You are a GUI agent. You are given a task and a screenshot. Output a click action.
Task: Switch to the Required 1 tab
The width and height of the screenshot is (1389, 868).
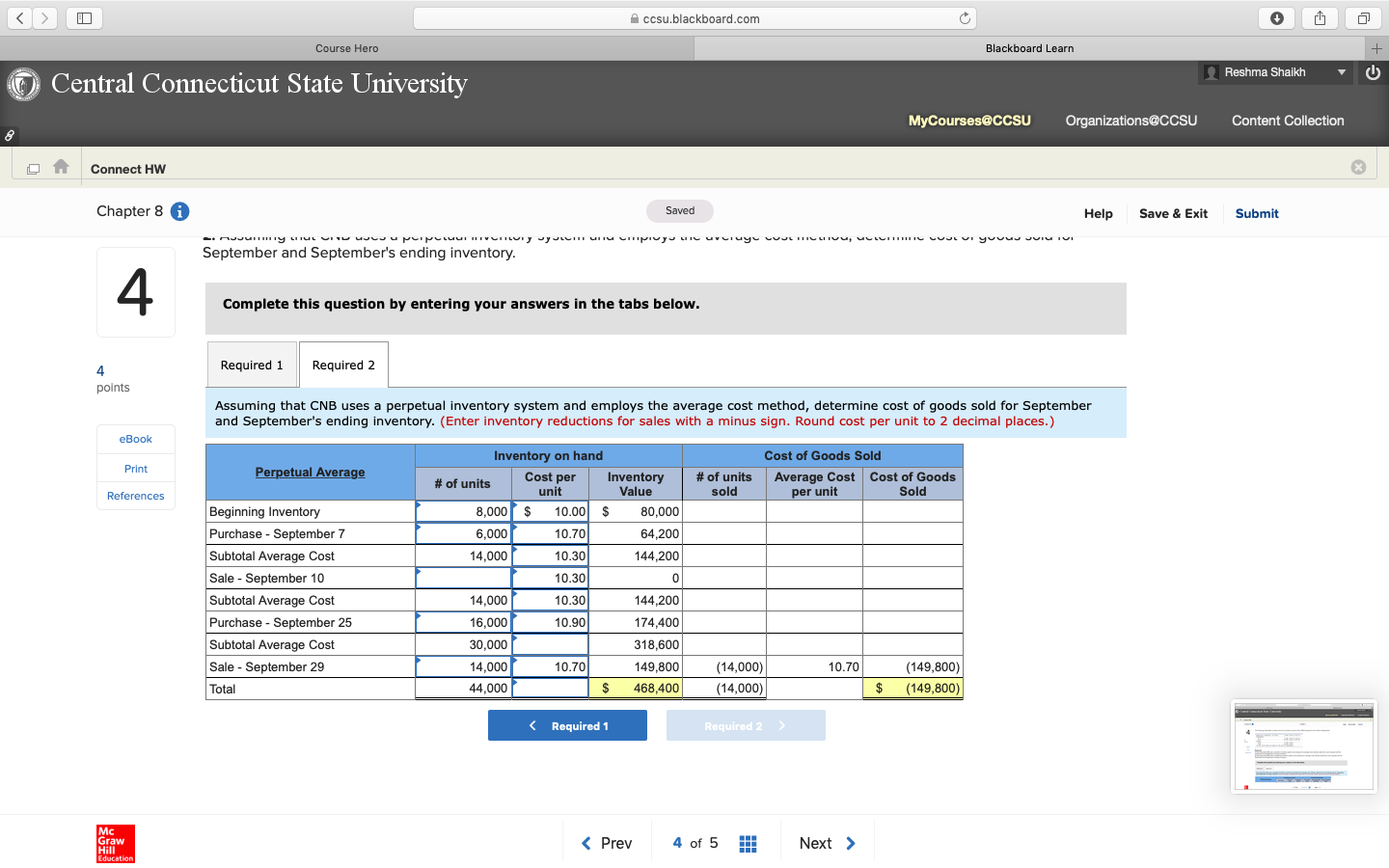[x=252, y=364]
